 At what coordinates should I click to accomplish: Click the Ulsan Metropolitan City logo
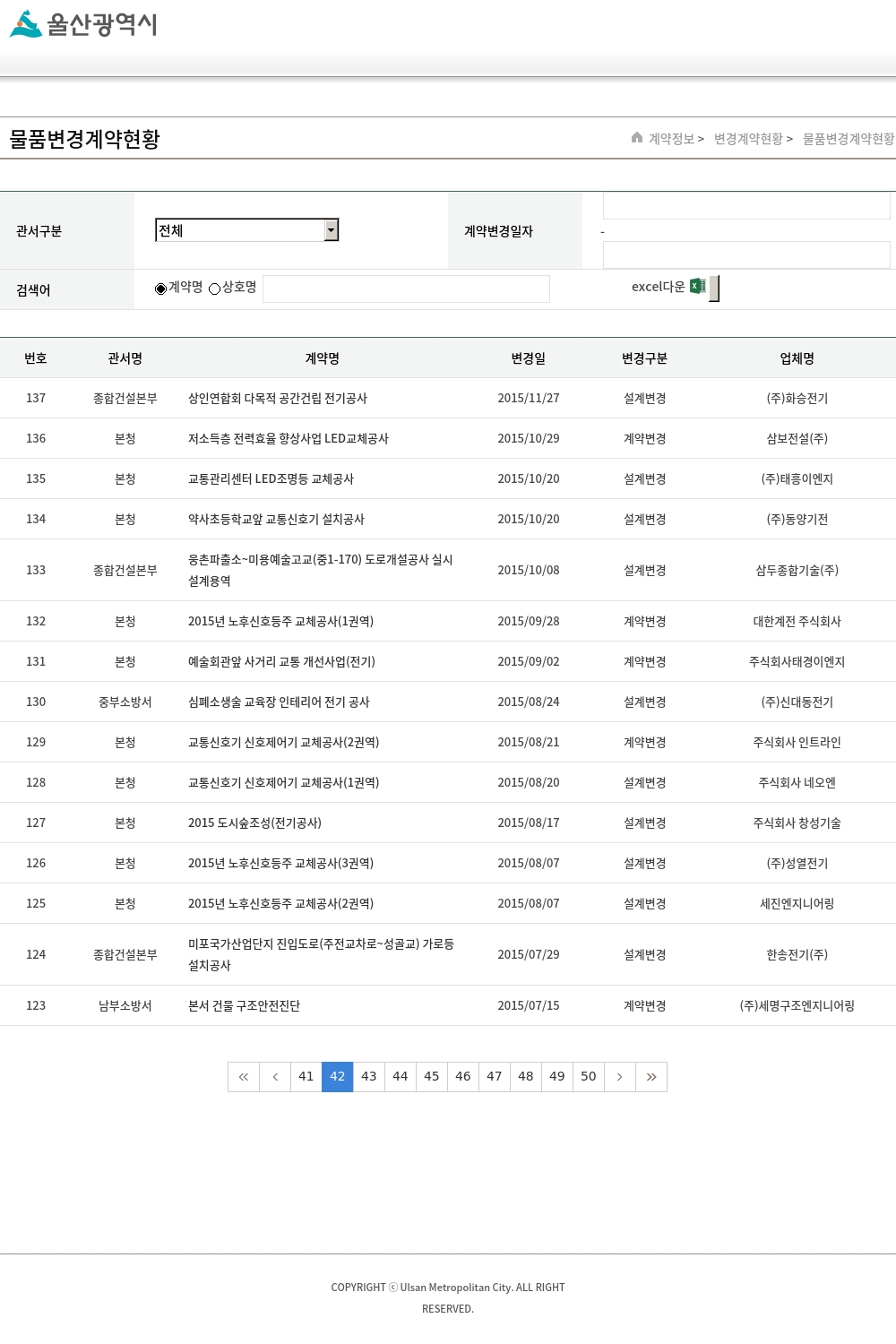(83, 24)
